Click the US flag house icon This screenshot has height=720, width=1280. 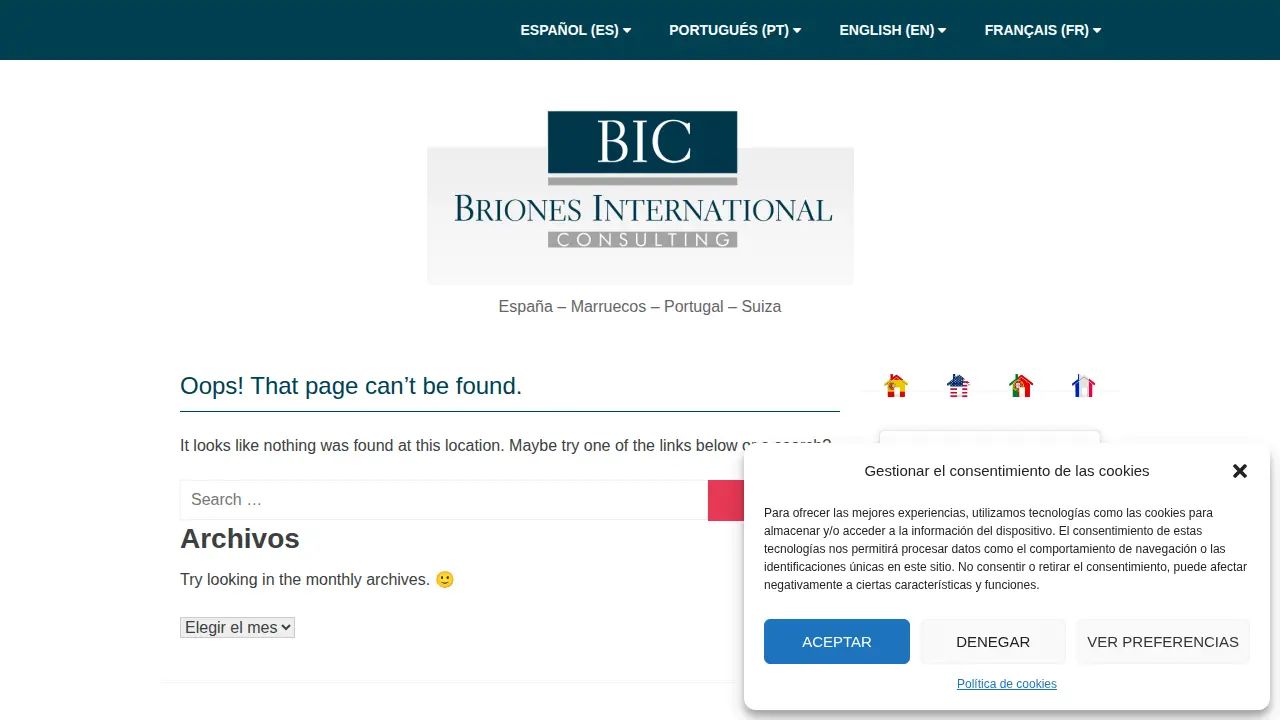(958, 386)
